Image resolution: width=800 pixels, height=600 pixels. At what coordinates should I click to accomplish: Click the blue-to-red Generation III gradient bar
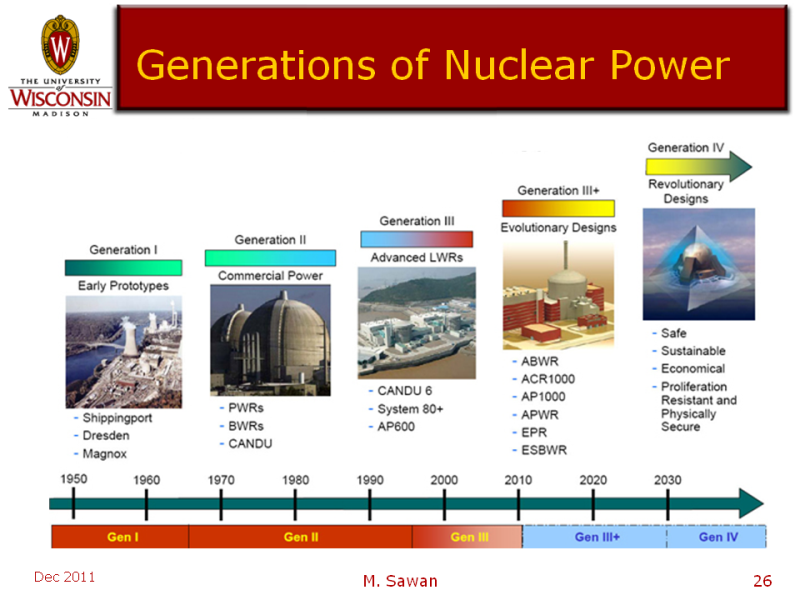pos(416,239)
